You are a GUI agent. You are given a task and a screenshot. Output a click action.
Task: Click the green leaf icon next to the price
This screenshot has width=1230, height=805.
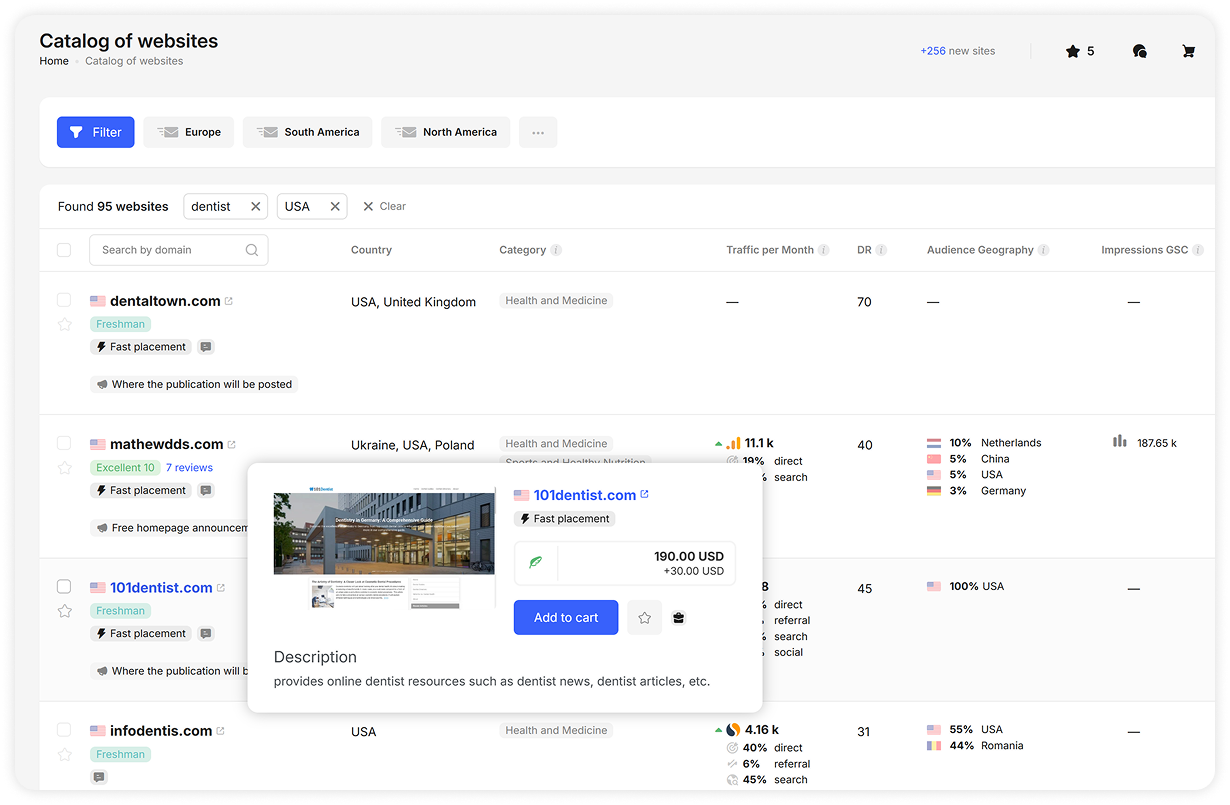(536, 562)
